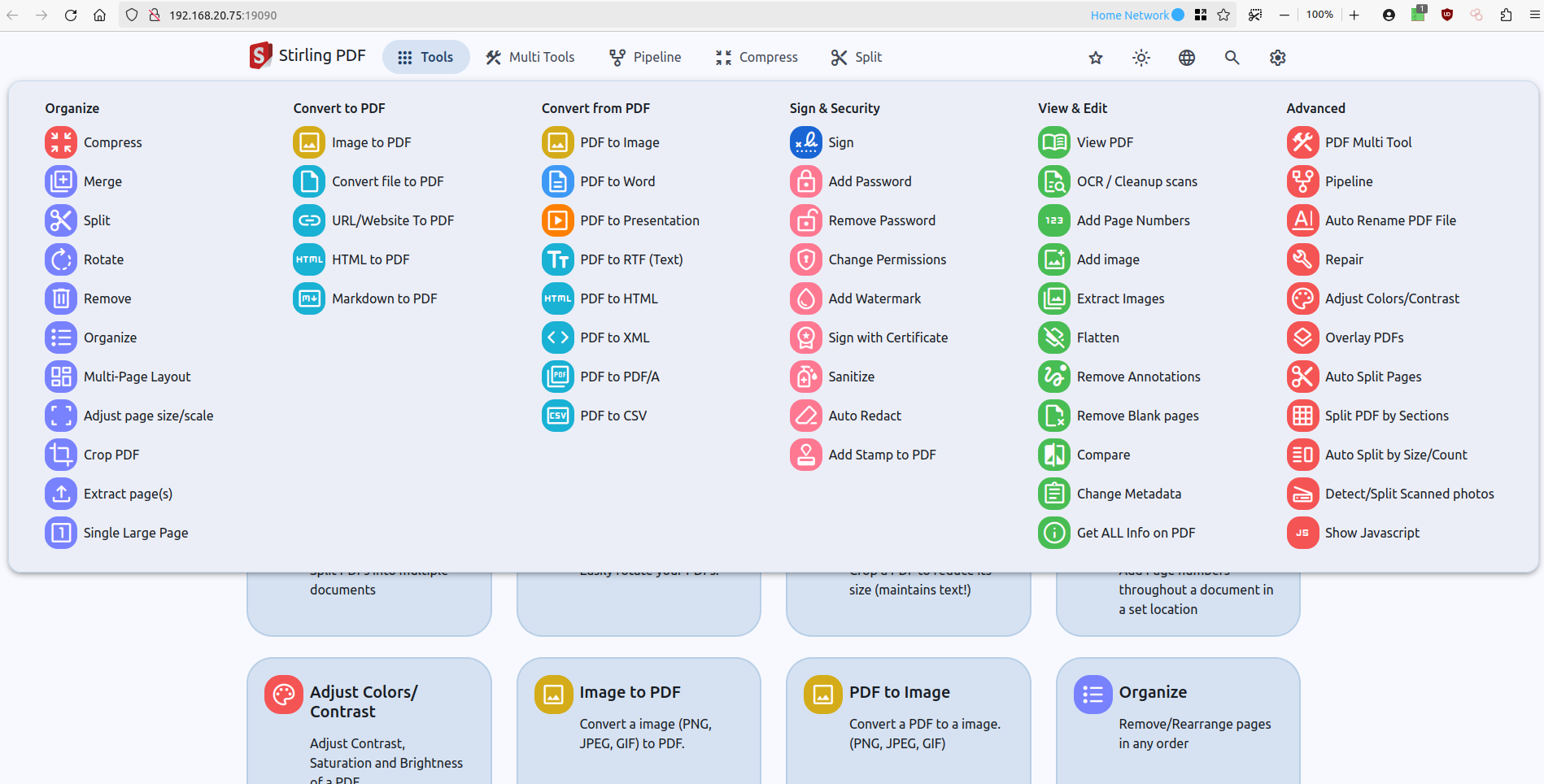Screen dimensions: 1544x784
Task: Click the PDF to Word icon
Action: click(558, 181)
